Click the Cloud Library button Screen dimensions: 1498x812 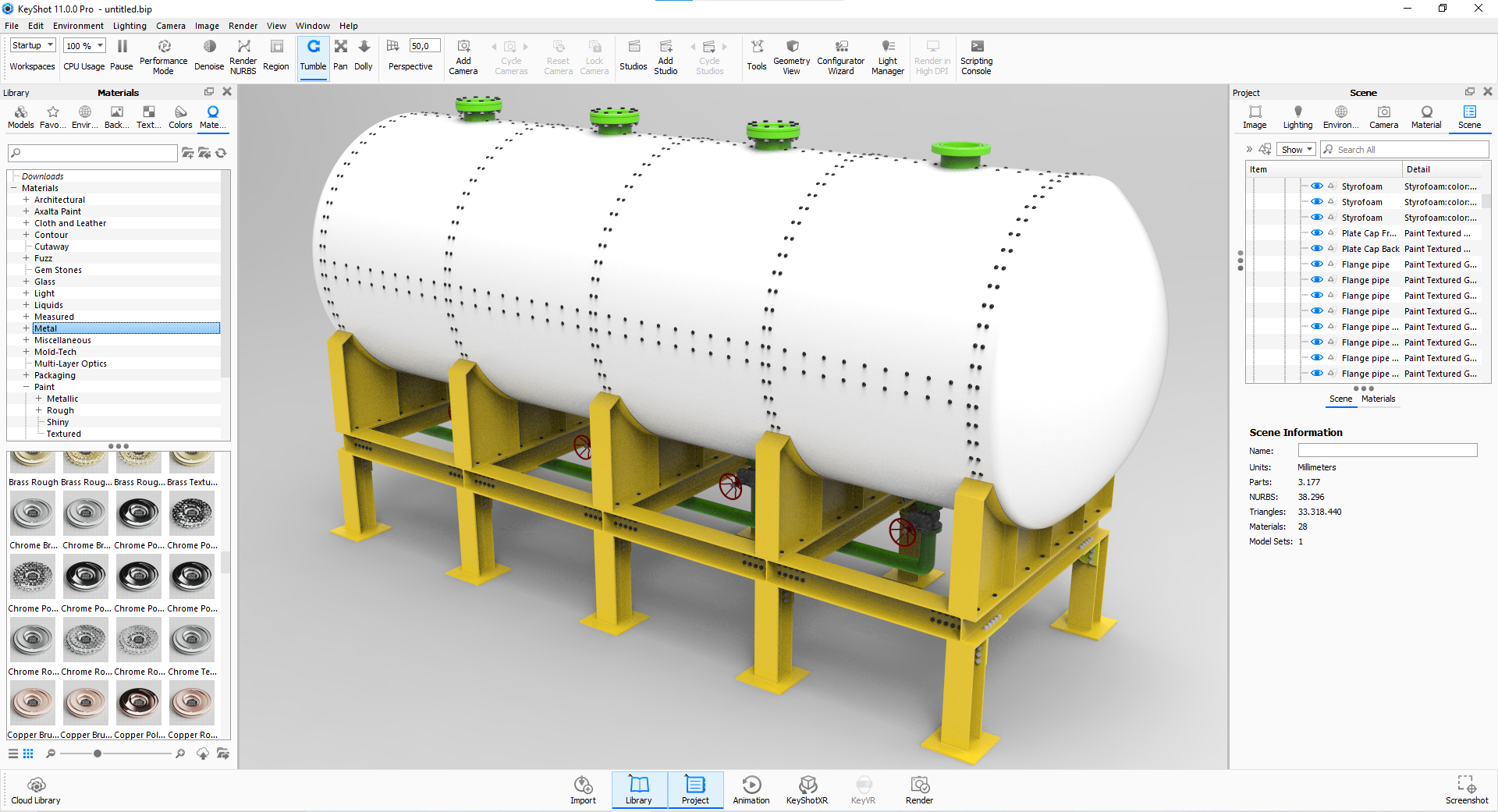point(36,789)
